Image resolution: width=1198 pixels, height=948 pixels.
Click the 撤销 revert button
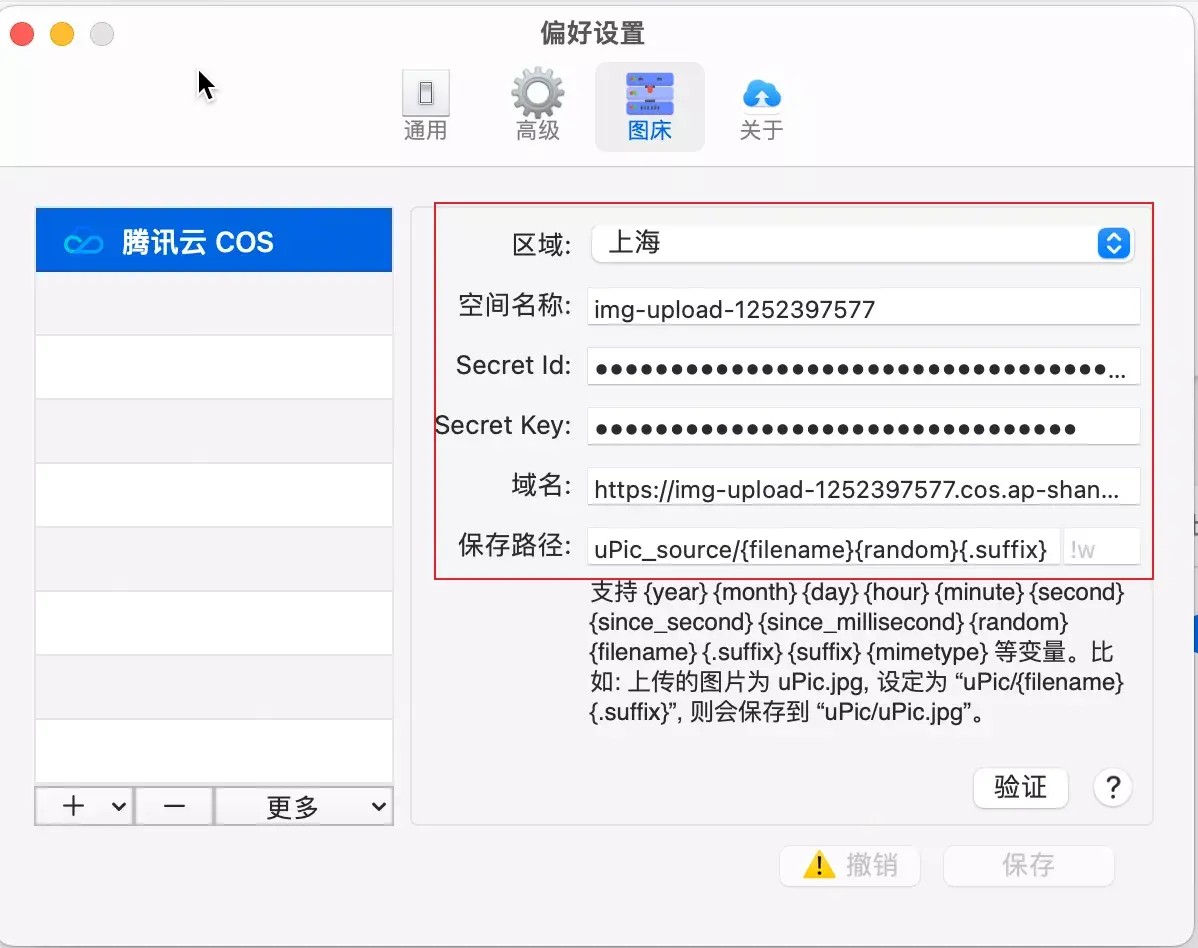click(x=862, y=866)
